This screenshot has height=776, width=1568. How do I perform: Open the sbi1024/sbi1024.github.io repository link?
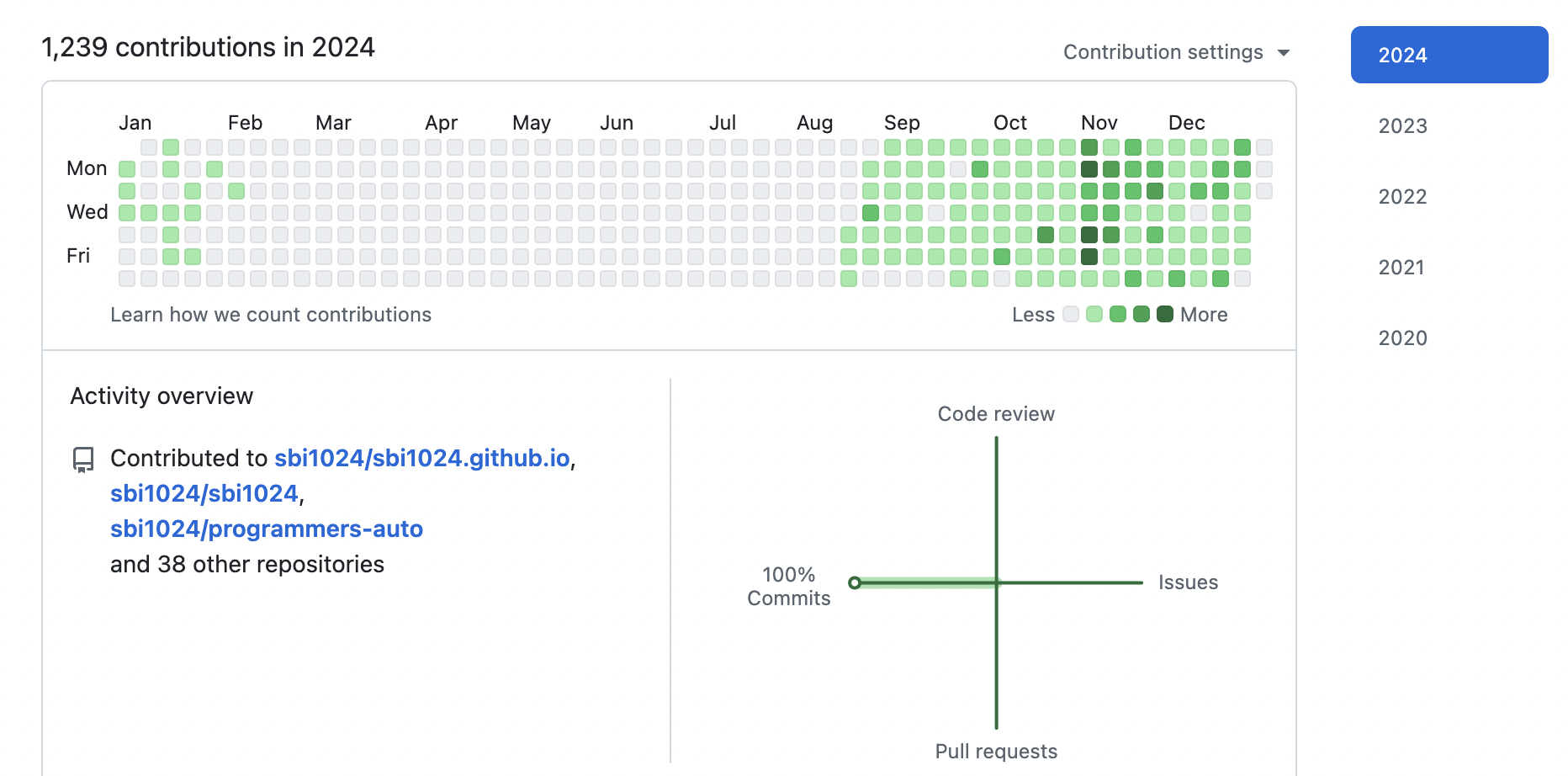pyautogui.click(x=422, y=458)
